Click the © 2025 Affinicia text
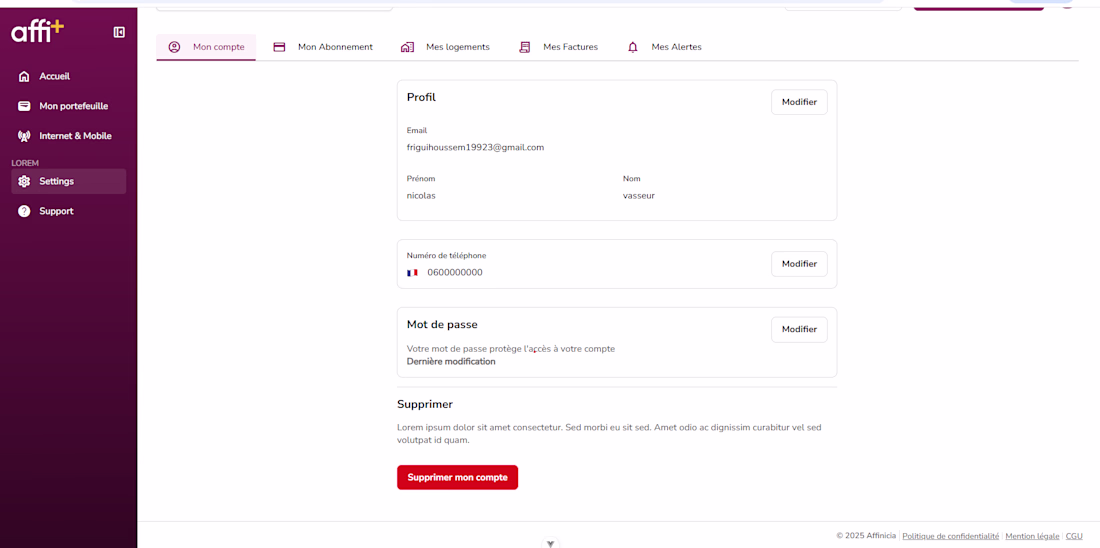This screenshot has width=1100, height=548. point(866,536)
